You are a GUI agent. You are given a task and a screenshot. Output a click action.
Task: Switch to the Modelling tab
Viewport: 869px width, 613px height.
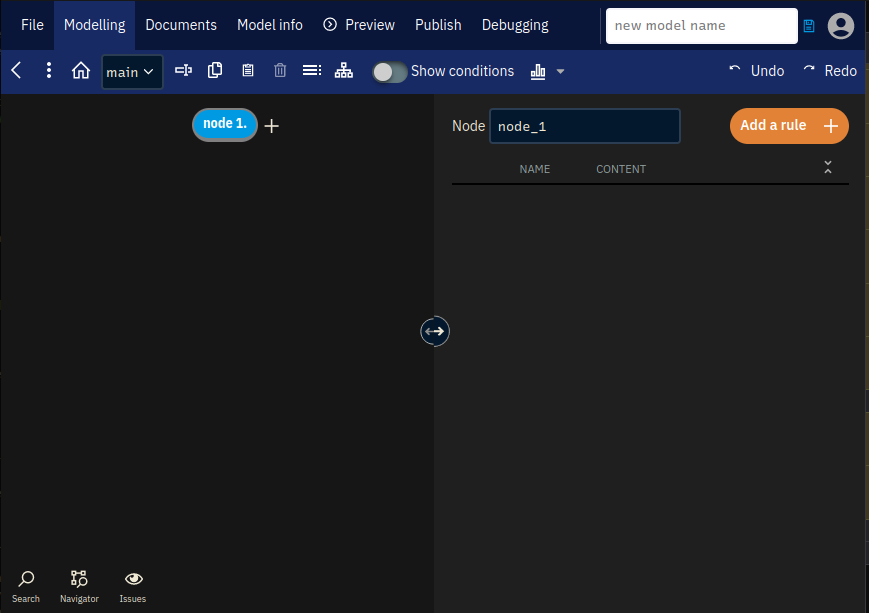pyautogui.click(x=95, y=25)
